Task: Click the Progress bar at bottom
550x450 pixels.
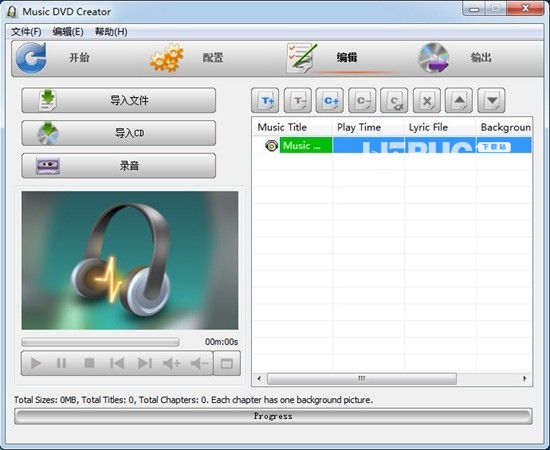Action: tap(273, 416)
